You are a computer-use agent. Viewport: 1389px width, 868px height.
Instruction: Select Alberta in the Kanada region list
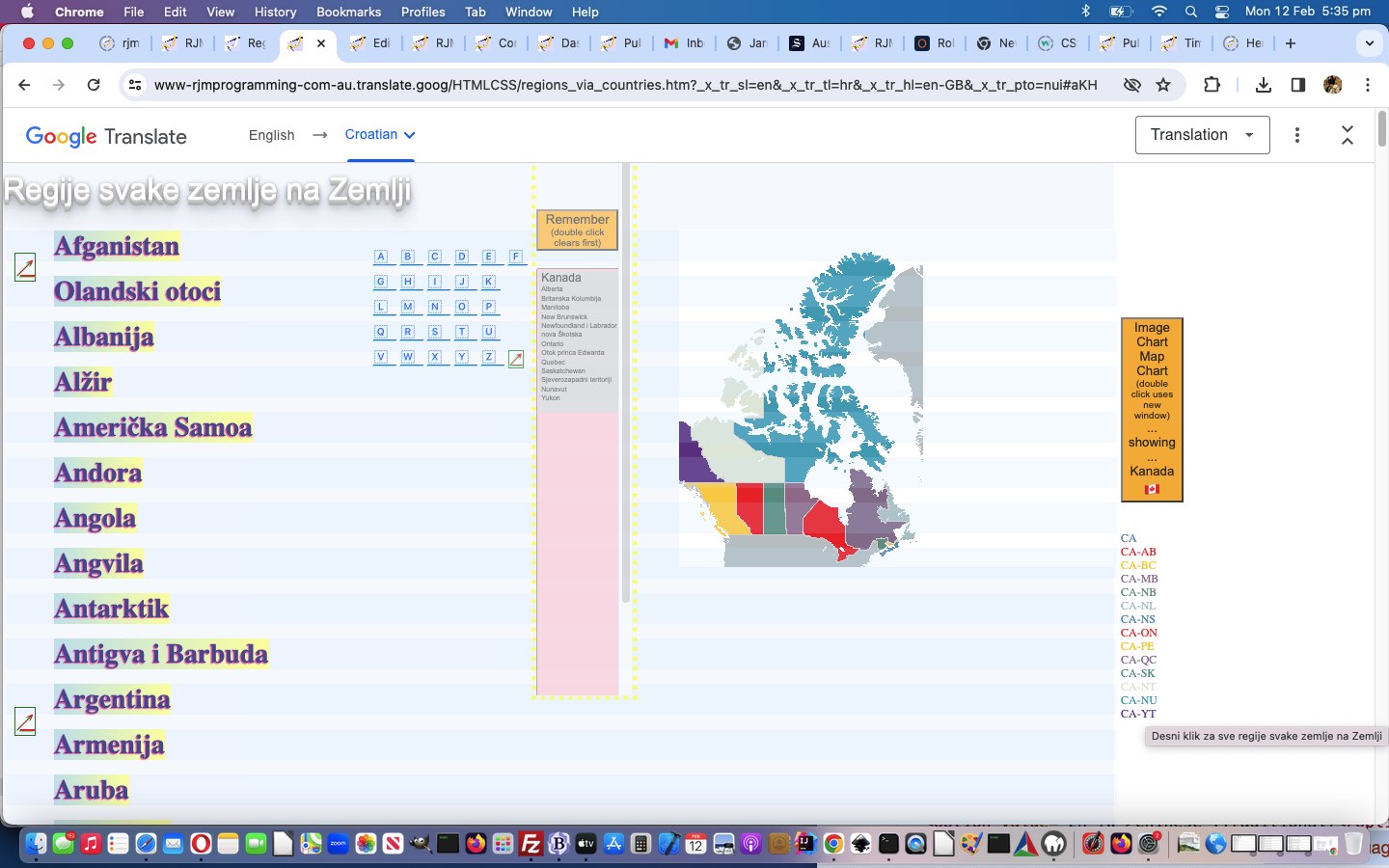coord(552,289)
